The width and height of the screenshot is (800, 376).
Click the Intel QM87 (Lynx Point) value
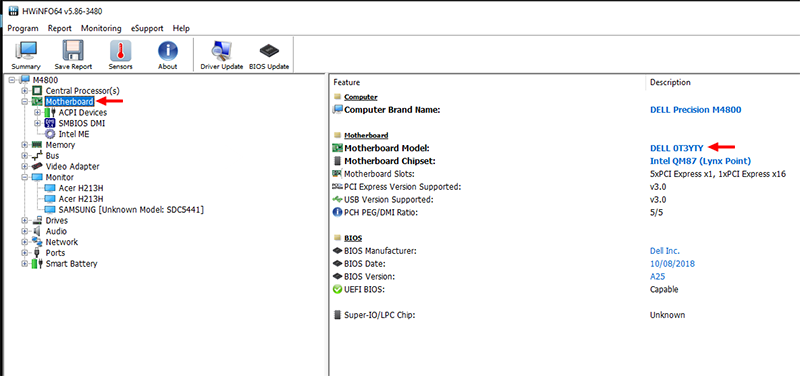point(701,161)
